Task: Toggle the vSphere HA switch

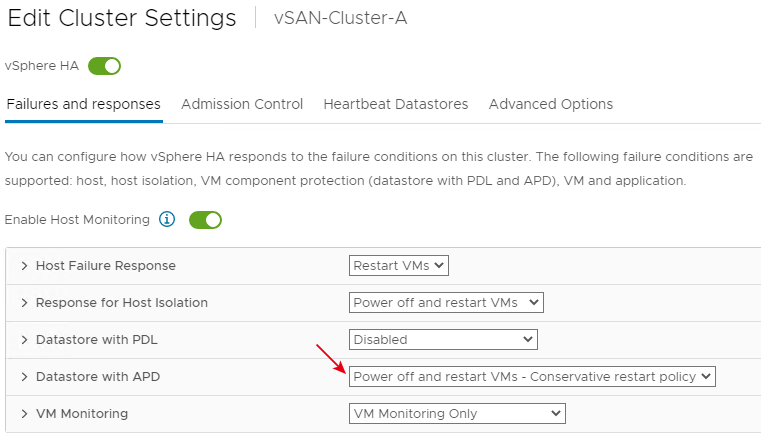Action: pos(104,66)
